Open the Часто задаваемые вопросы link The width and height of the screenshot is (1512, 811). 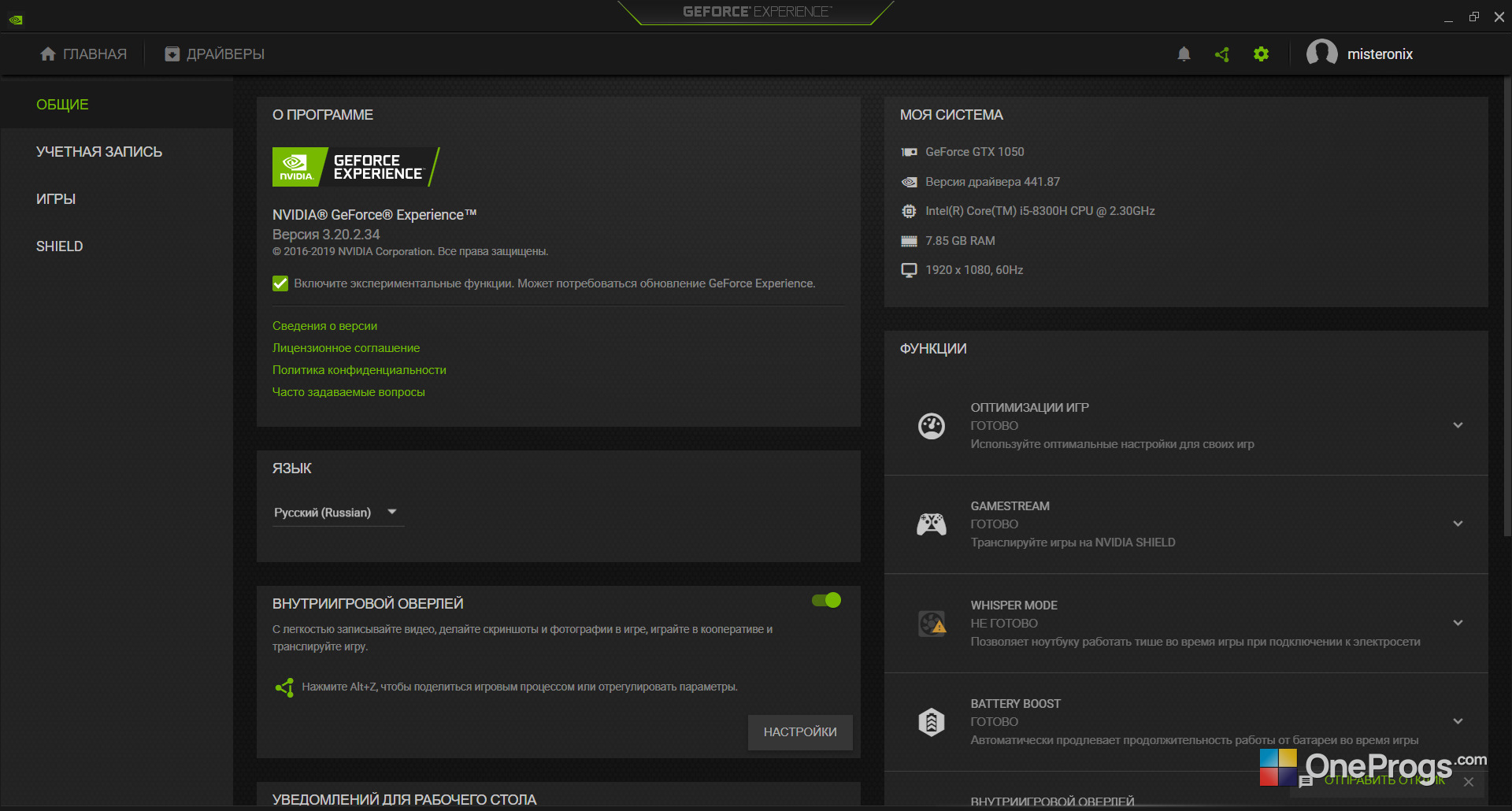[x=348, y=392]
